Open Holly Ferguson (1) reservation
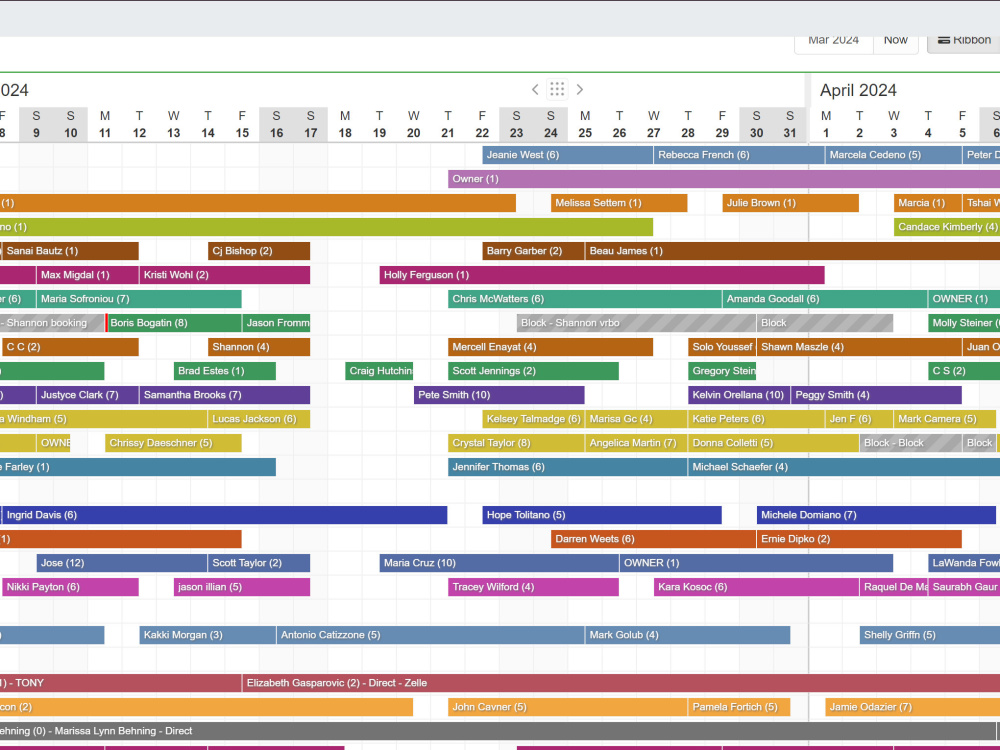The width and height of the screenshot is (1000, 750). [x=602, y=275]
